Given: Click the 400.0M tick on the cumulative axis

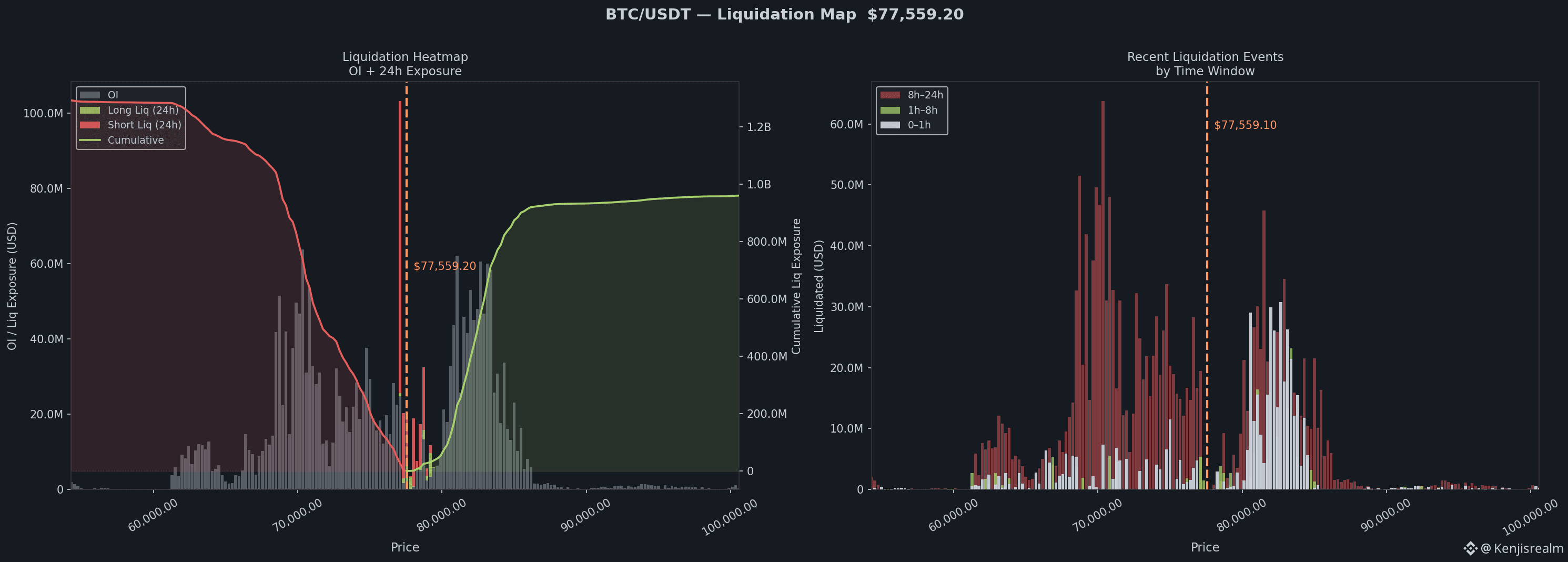Looking at the screenshot, I should click(767, 356).
